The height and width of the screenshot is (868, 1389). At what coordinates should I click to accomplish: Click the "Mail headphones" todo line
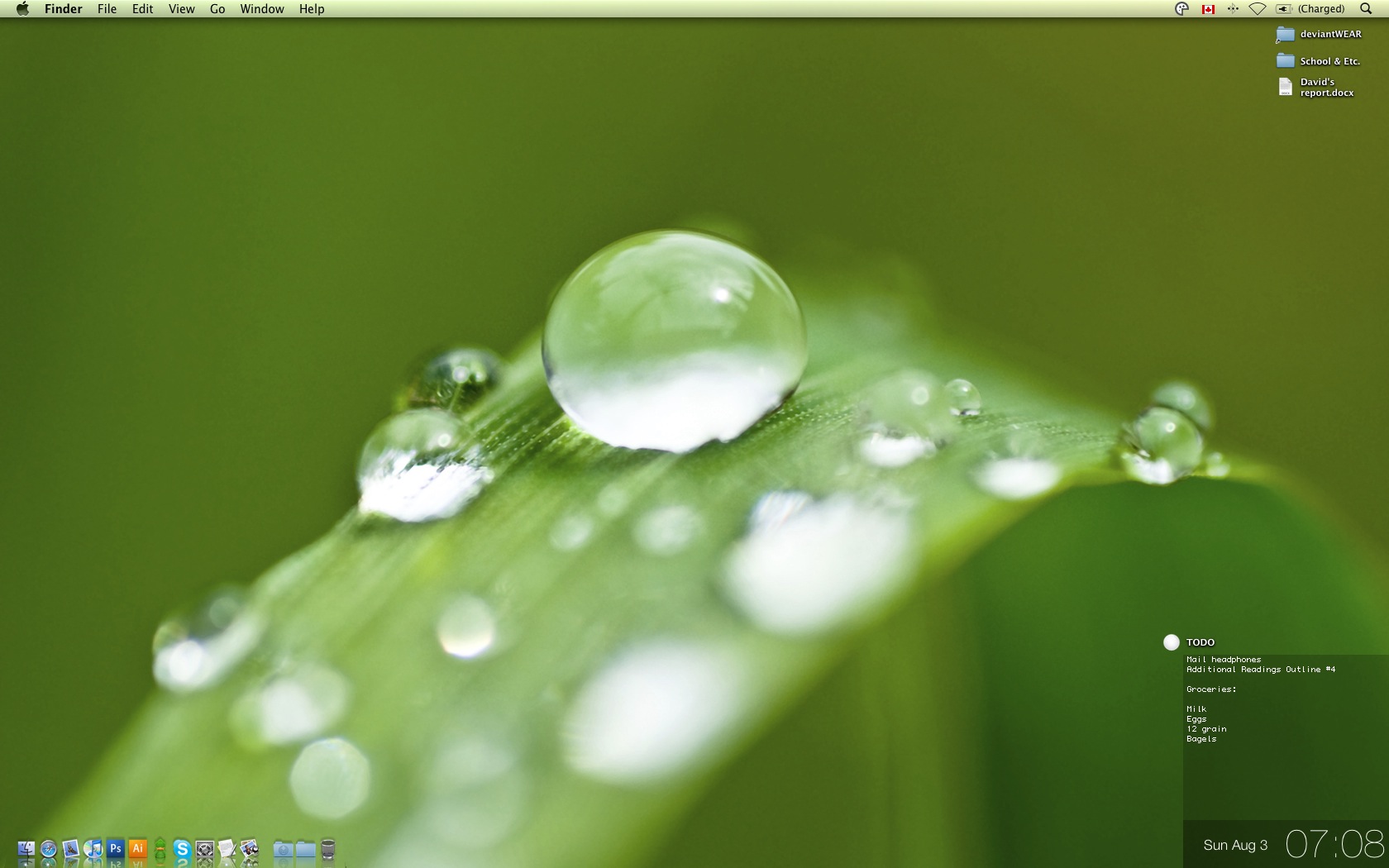(x=1224, y=660)
